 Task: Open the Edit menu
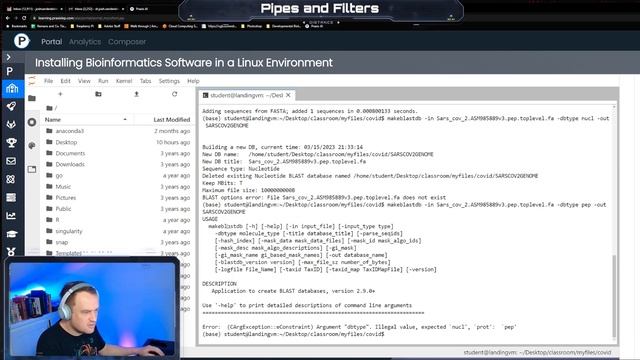[x=65, y=81]
